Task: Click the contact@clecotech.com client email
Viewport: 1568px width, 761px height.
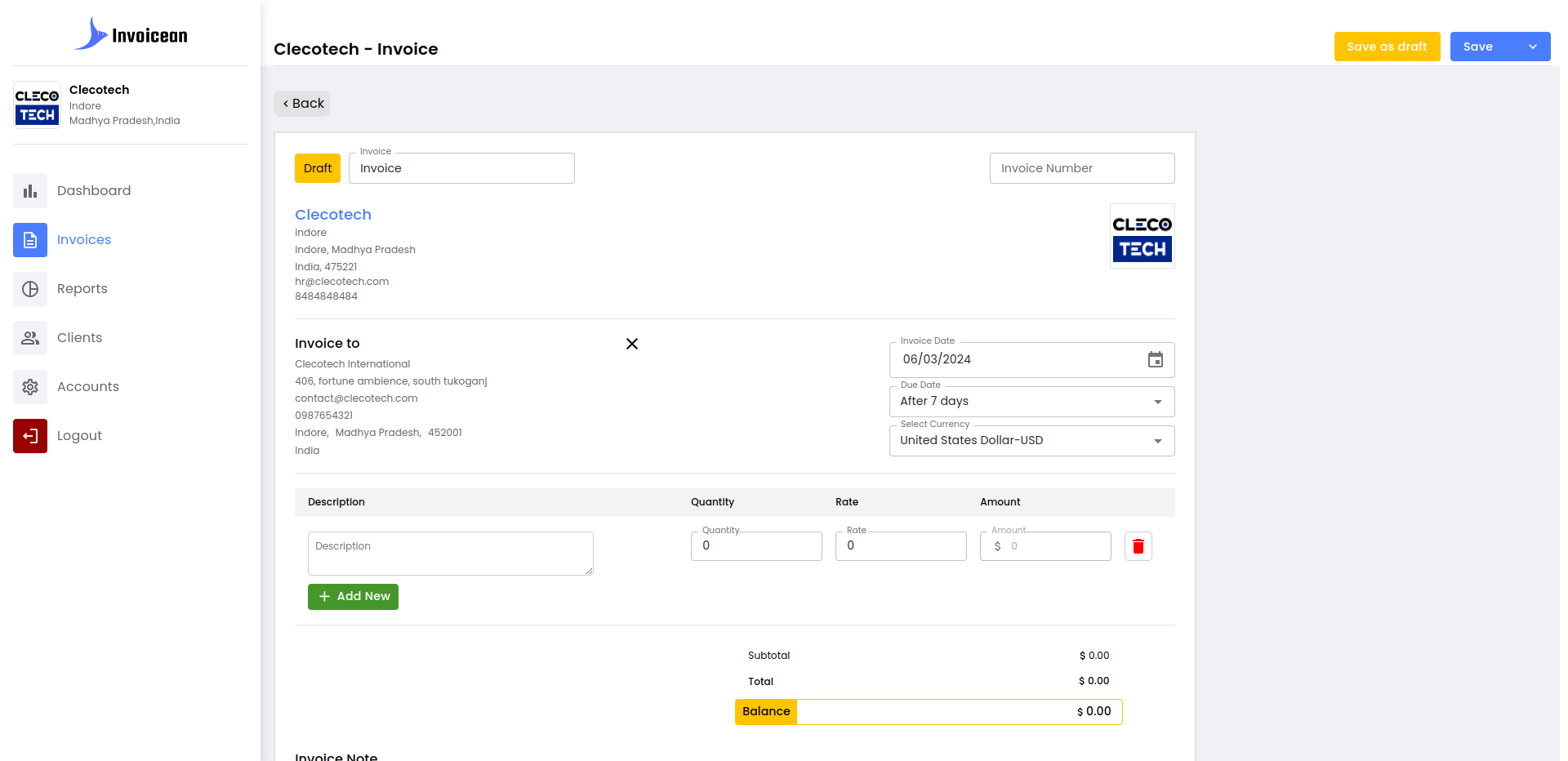Action: tap(356, 398)
